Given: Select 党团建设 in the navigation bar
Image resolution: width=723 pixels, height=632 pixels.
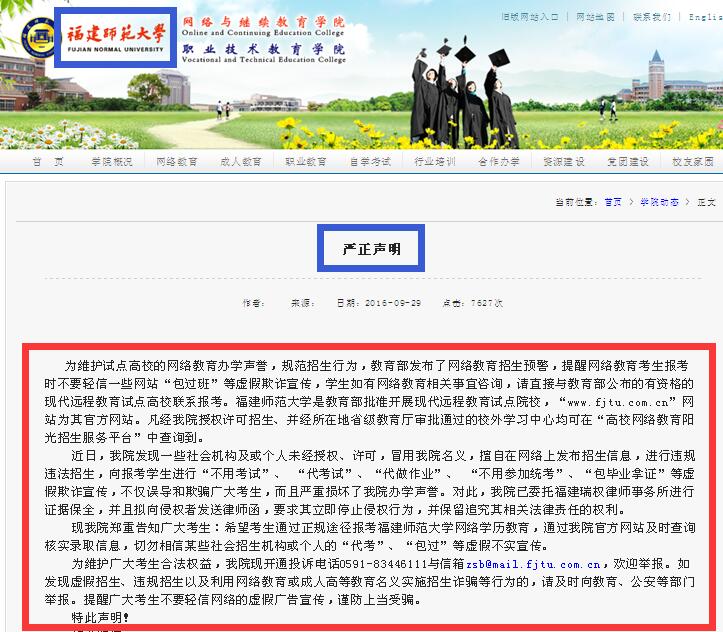Looking at the screenshot, I should (628, 162).
